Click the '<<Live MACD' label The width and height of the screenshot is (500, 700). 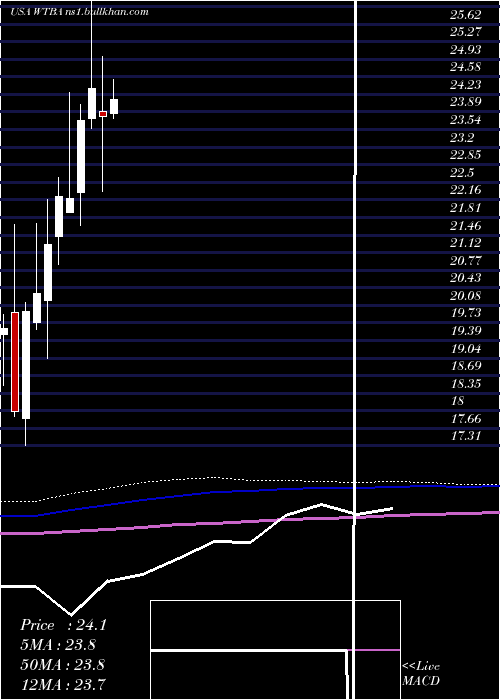(421, 674)
